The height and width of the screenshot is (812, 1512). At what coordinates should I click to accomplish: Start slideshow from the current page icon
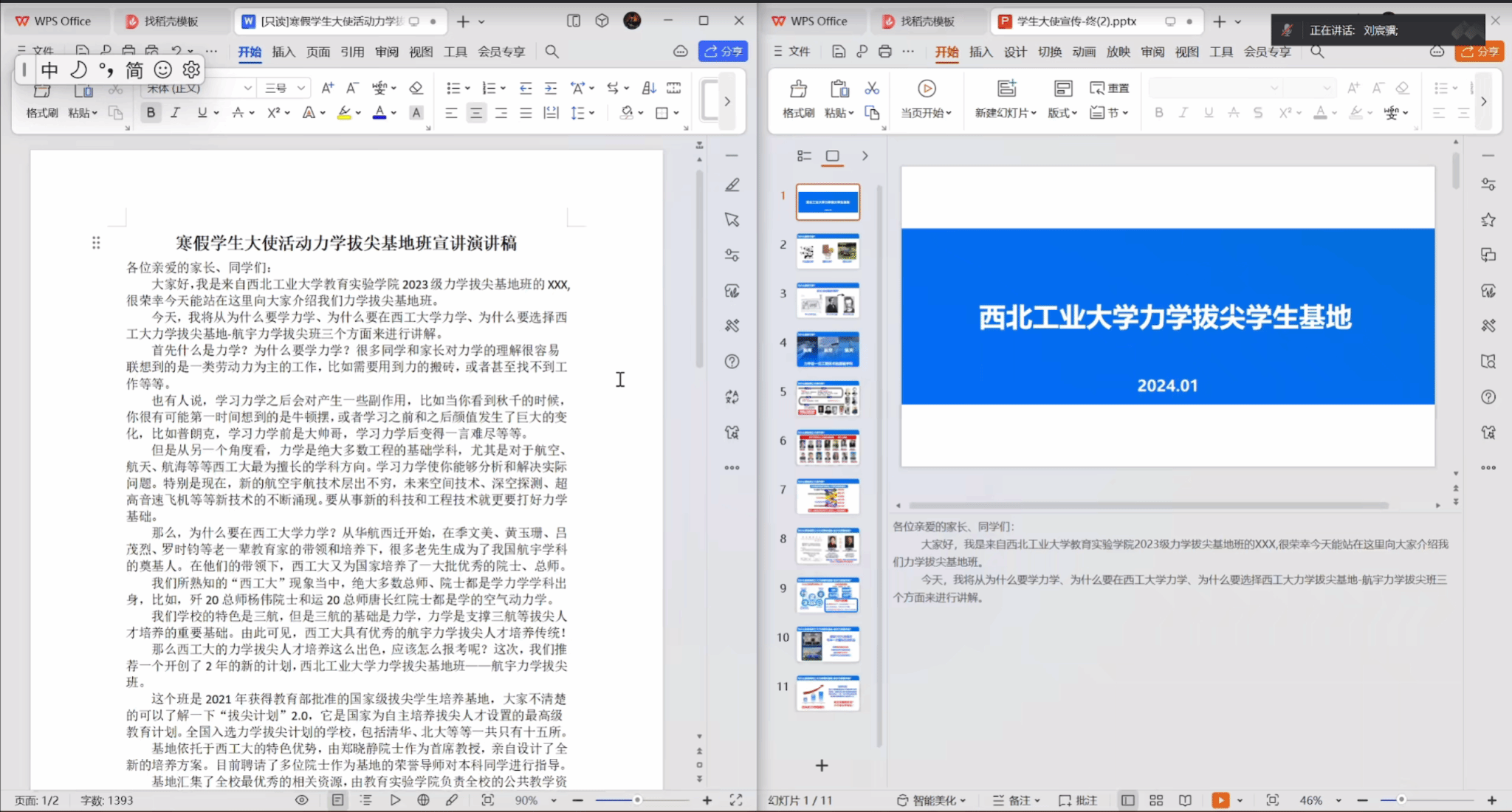(x=927, y=89)
